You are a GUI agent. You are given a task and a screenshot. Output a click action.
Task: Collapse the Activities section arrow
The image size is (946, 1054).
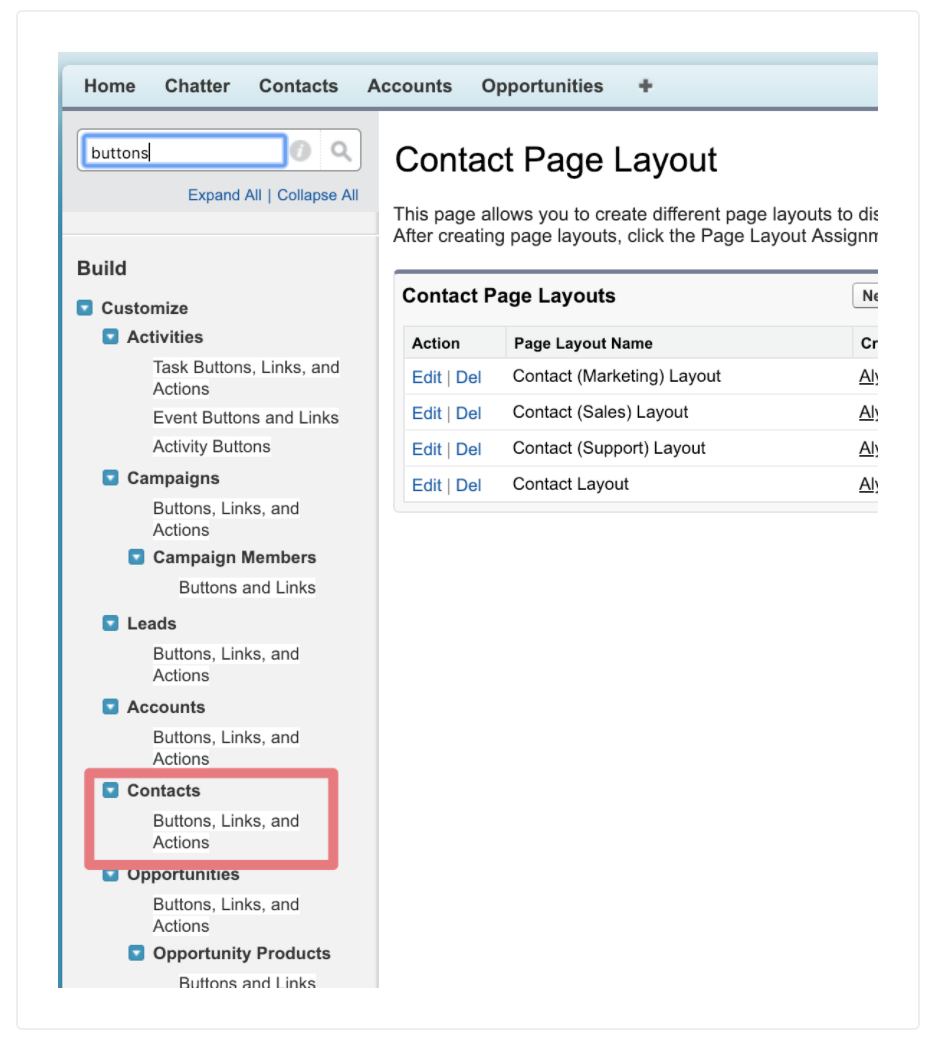(111, 337)
